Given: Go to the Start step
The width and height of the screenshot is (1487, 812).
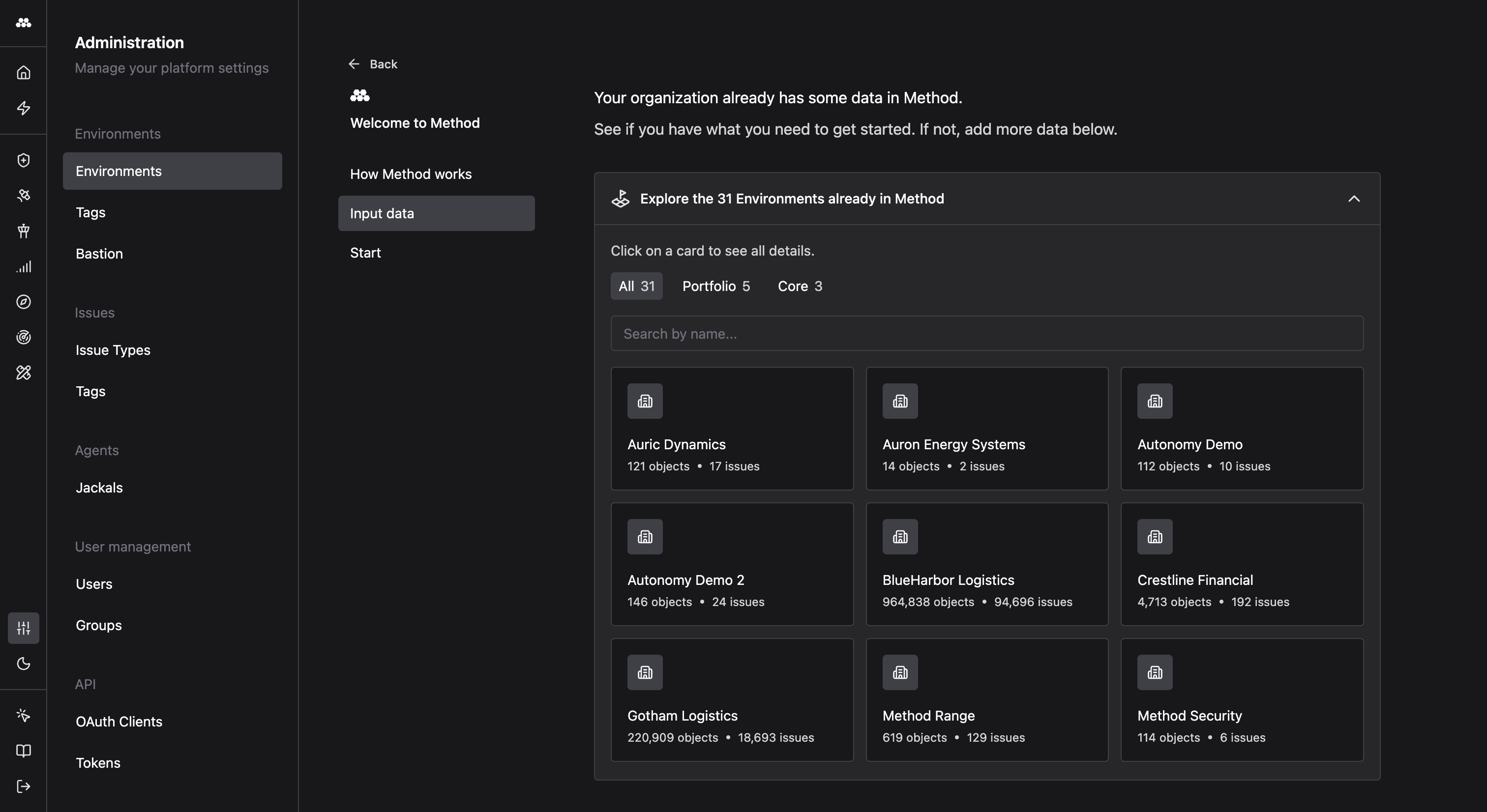Looking at the screenshot, I should [436, 253].
